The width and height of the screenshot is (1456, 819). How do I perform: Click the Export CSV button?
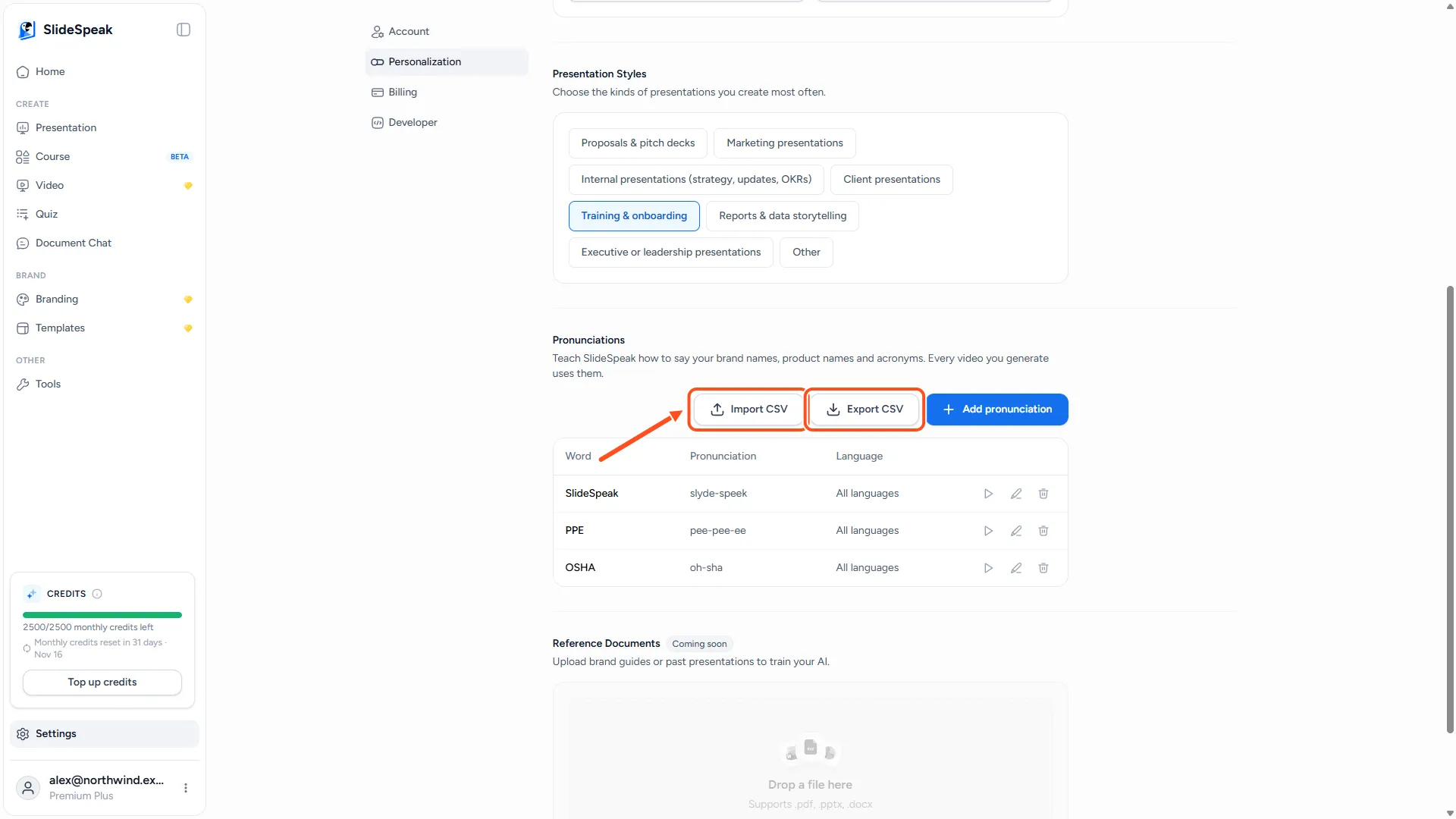point(864,409)
